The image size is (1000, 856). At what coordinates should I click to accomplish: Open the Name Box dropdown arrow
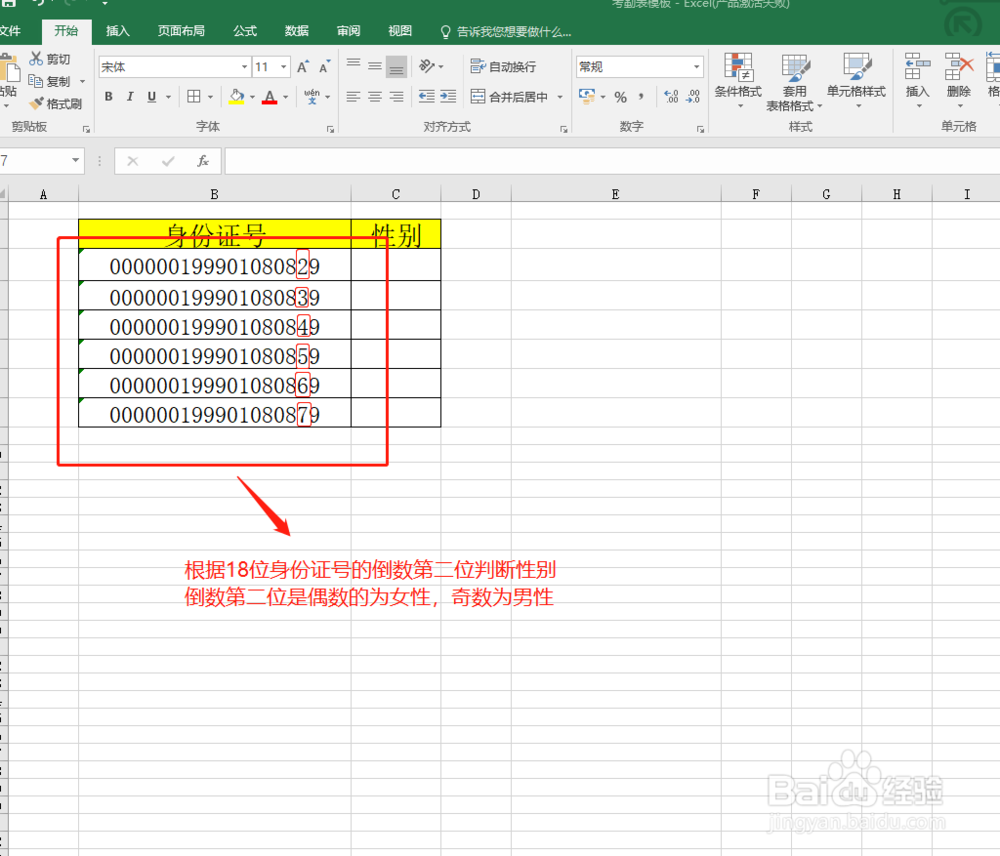(75, 160)
